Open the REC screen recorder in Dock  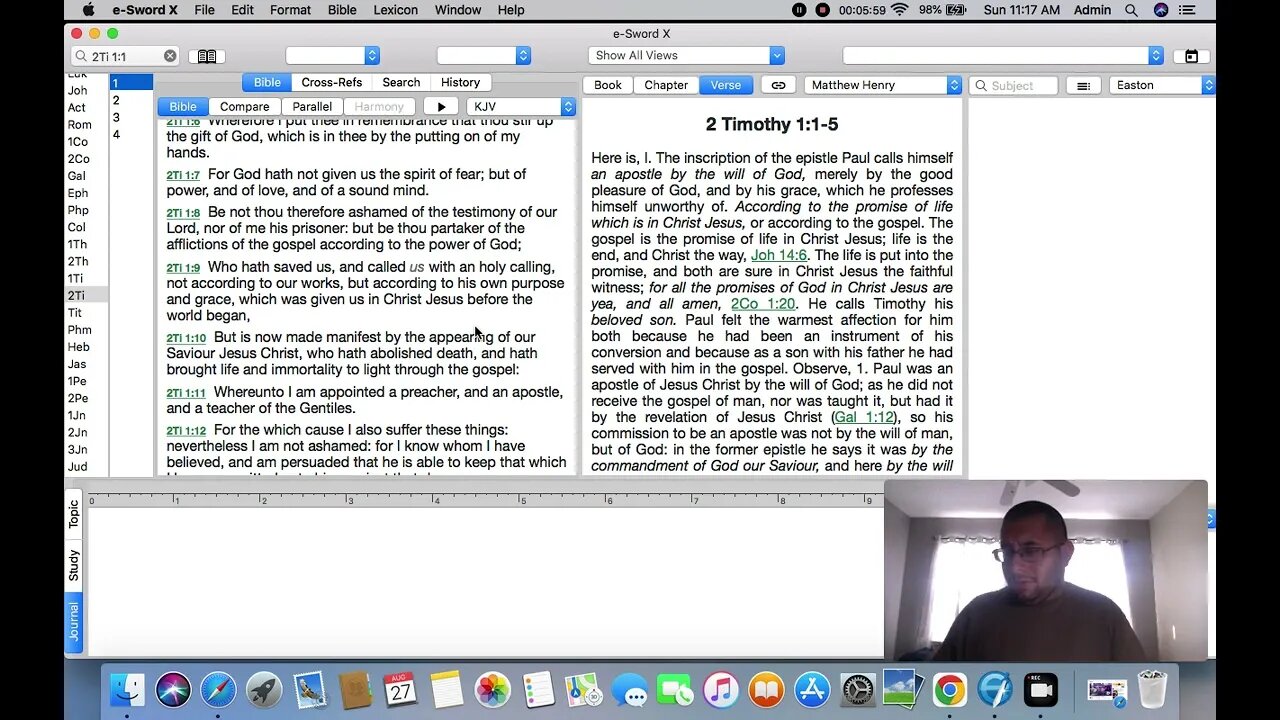tap(1041, 690)
